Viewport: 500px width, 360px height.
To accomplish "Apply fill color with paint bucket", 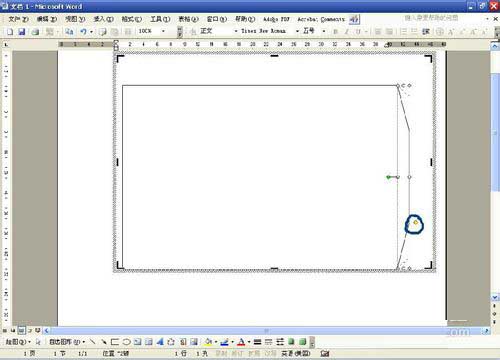I will click(x=209, y=342).
